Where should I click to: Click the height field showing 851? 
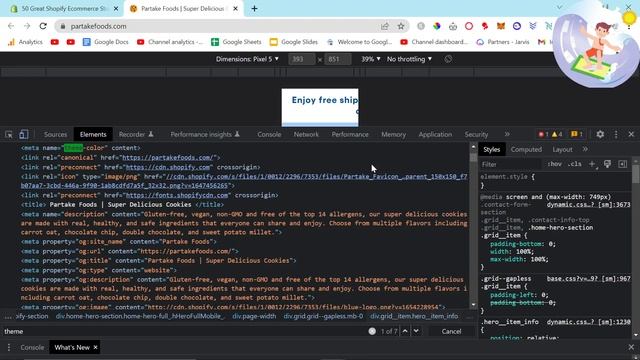(338, 59)
